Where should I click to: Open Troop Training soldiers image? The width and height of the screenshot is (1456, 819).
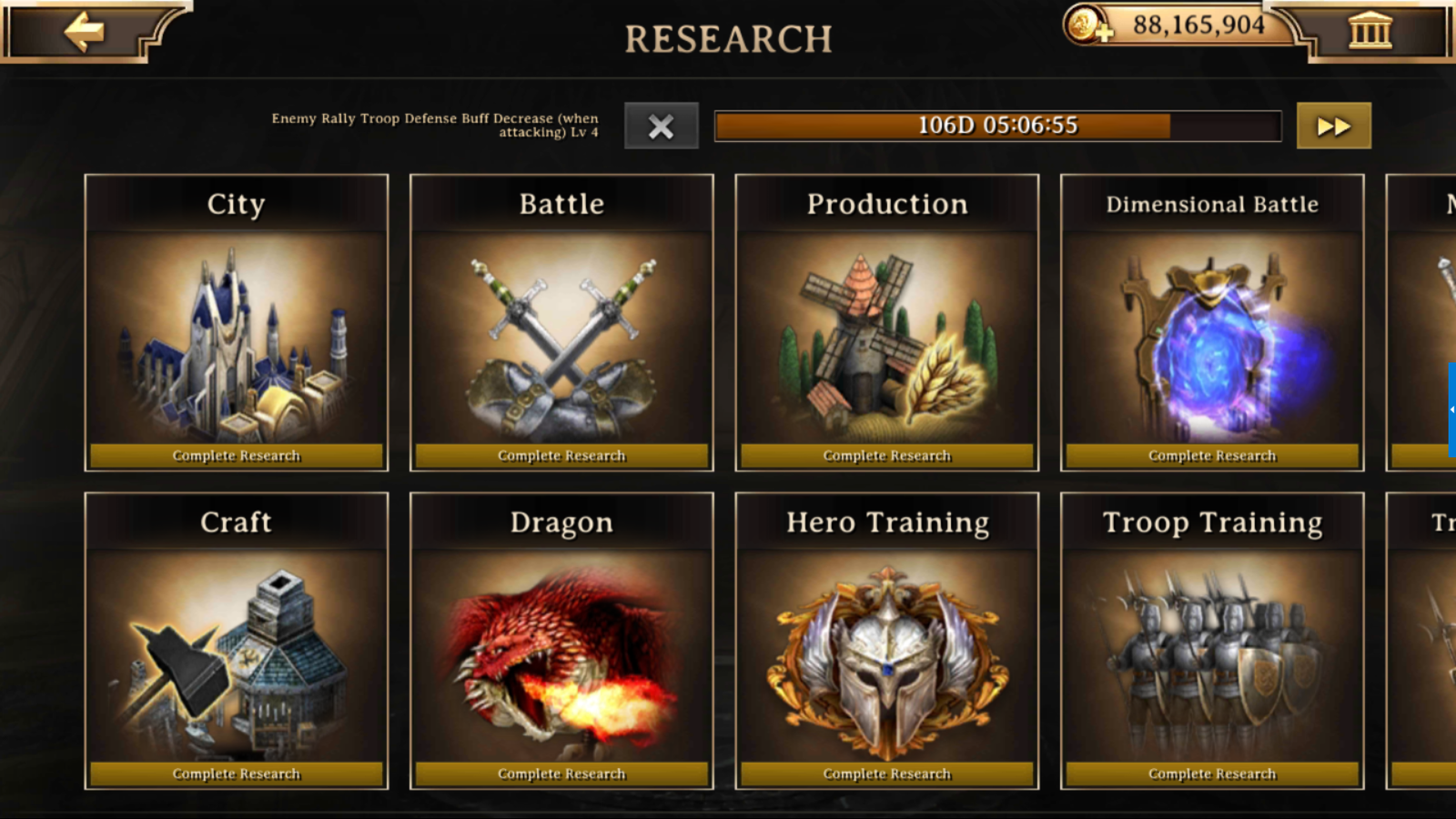pos(1212,657)
